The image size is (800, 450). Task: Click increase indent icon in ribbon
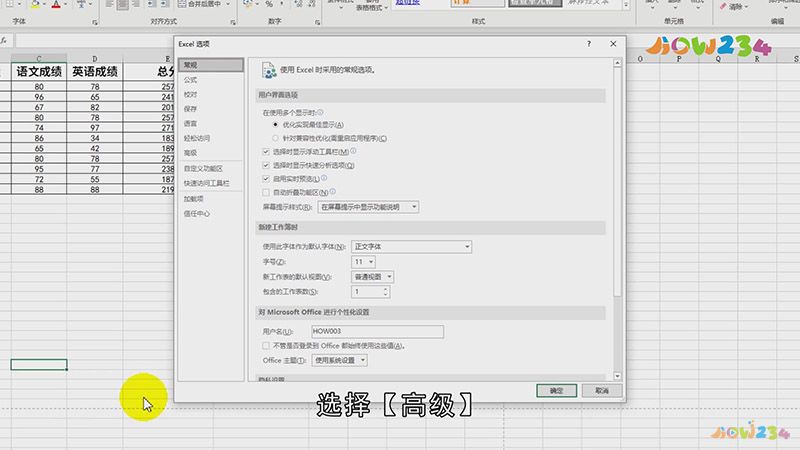pyautogui.click(x=165, y=4)
